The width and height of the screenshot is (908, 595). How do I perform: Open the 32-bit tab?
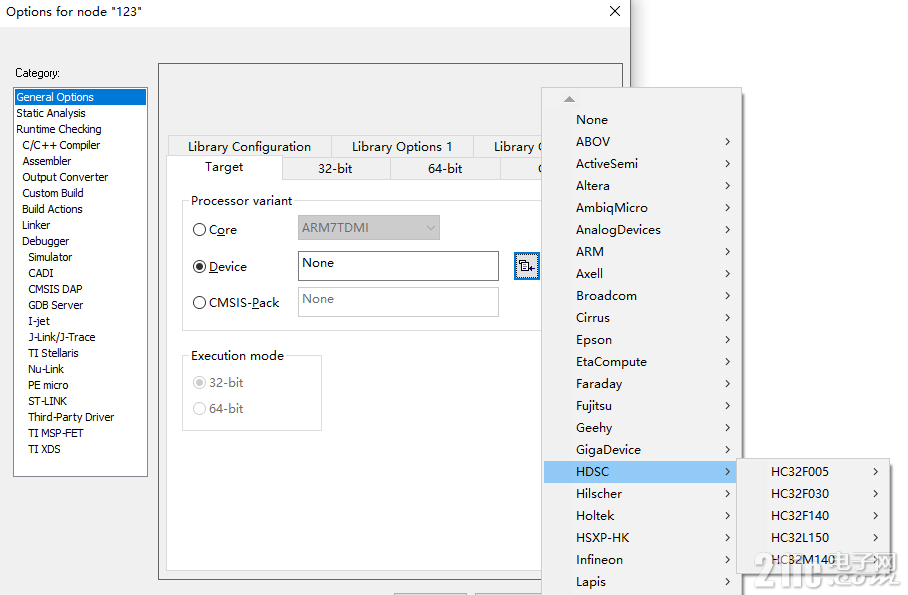click(335, 169)
